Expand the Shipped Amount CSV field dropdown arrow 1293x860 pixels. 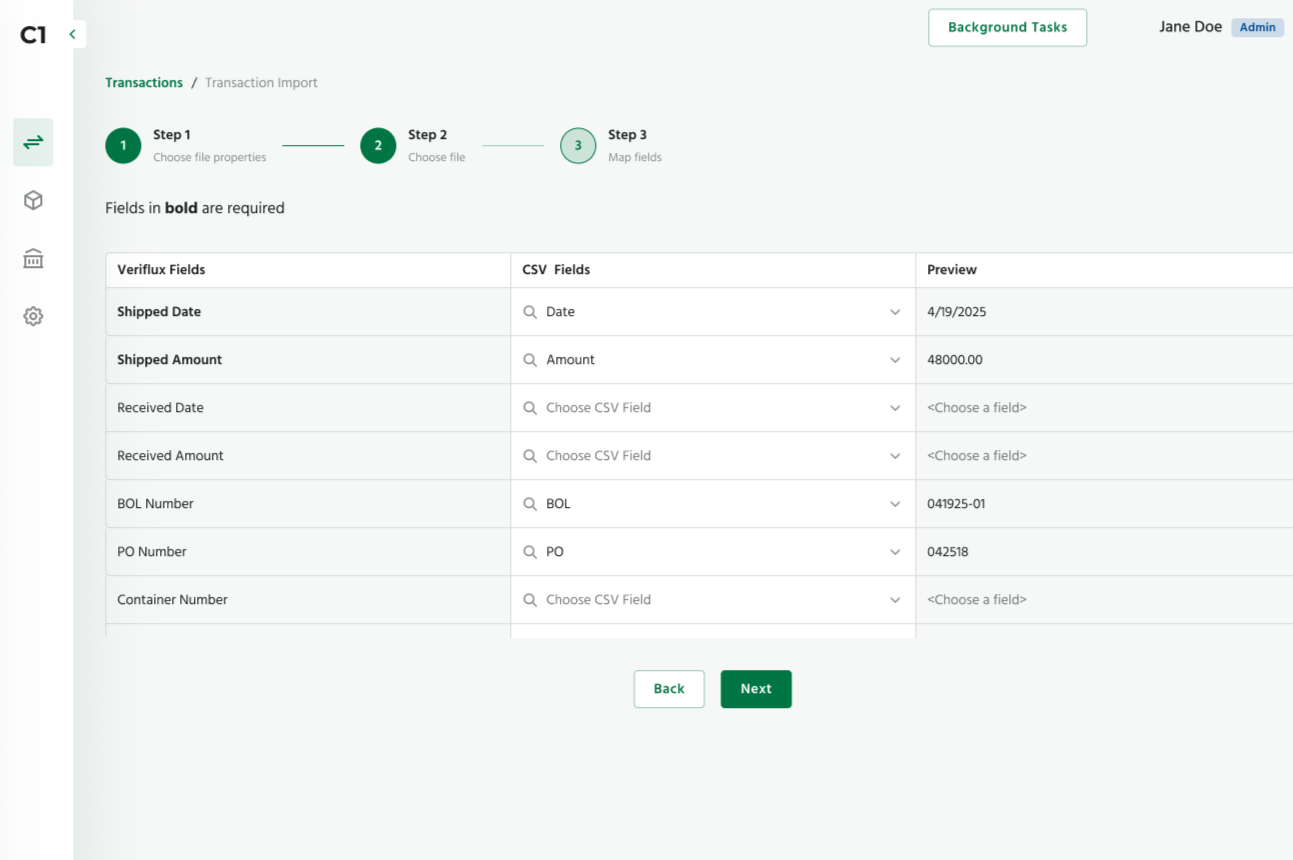click(x=895, y=360)
